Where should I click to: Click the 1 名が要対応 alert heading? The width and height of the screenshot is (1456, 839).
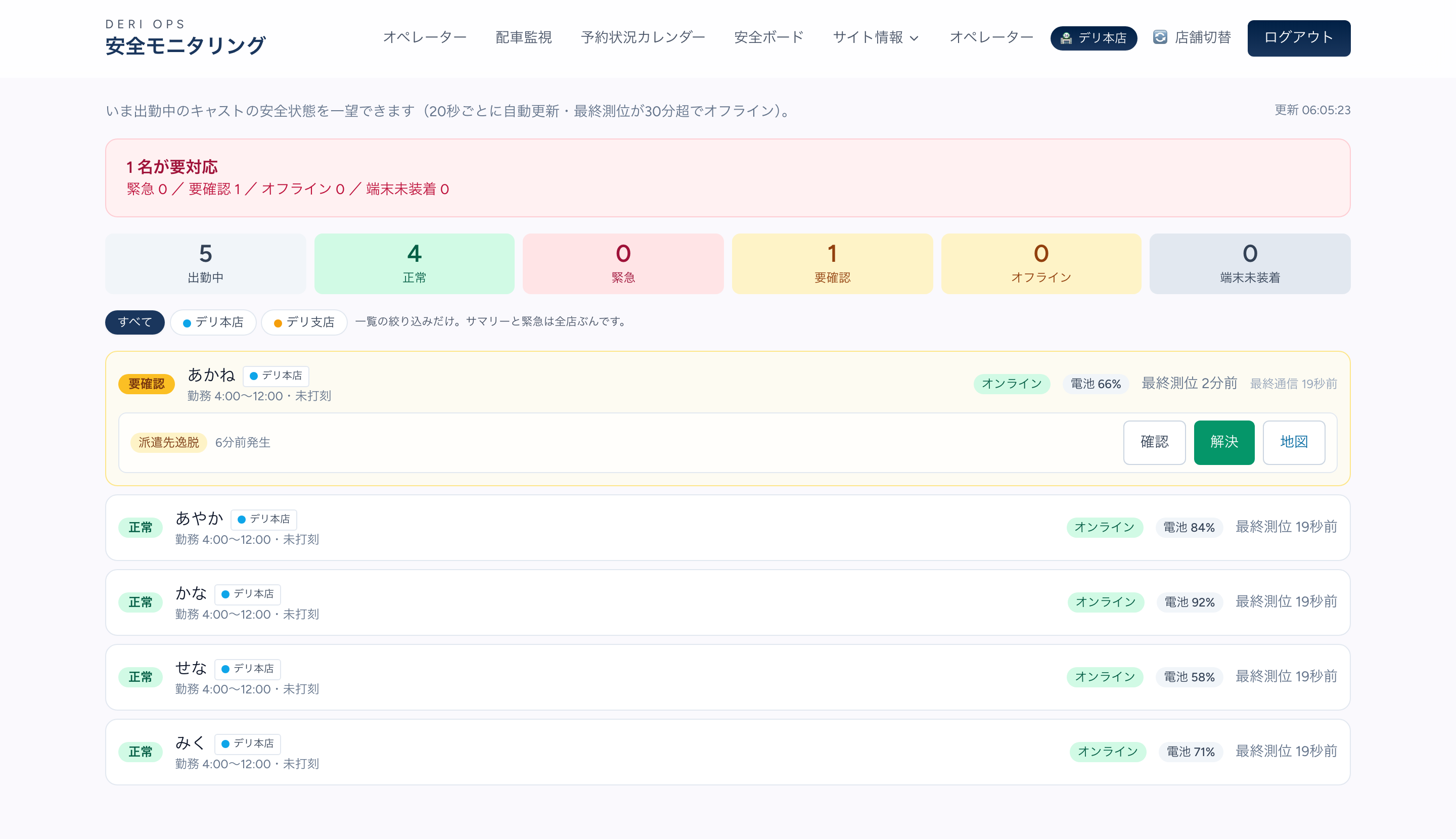coord(172,167)
